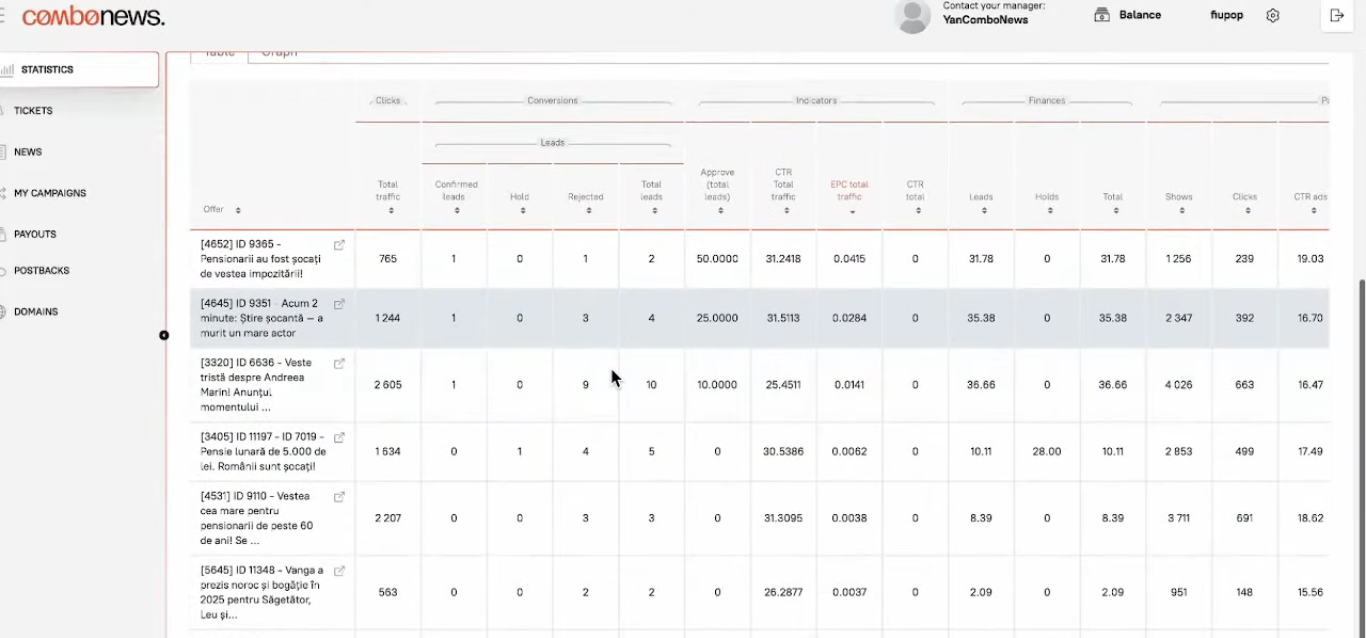Switch to the Graph tab
The width and height of the screenshot is (1366, 638).
pos(279,53)
